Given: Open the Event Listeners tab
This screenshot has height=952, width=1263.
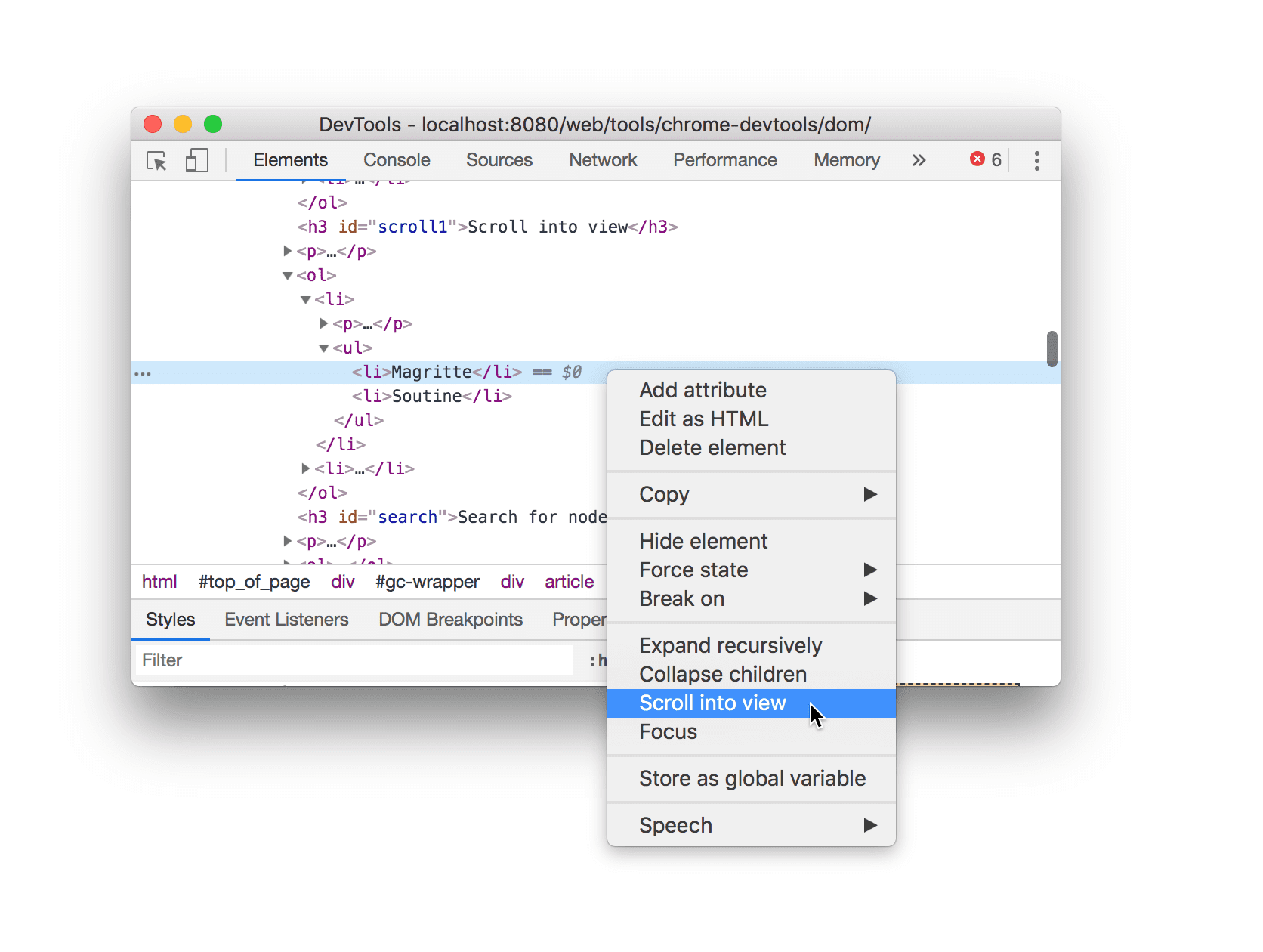Looking at the screenshot, I should pos(286,620).
